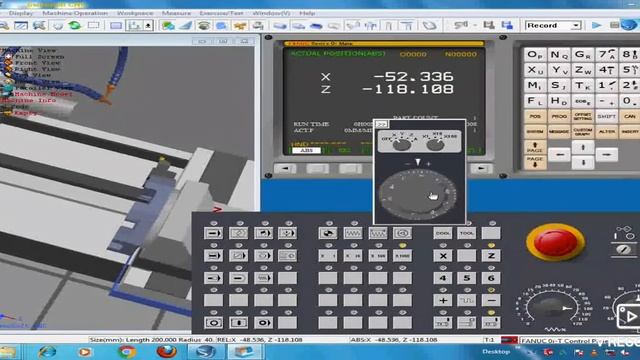Click the ABS softkey on the CNC screen
The image size is (640, 360).
point(306,150)
